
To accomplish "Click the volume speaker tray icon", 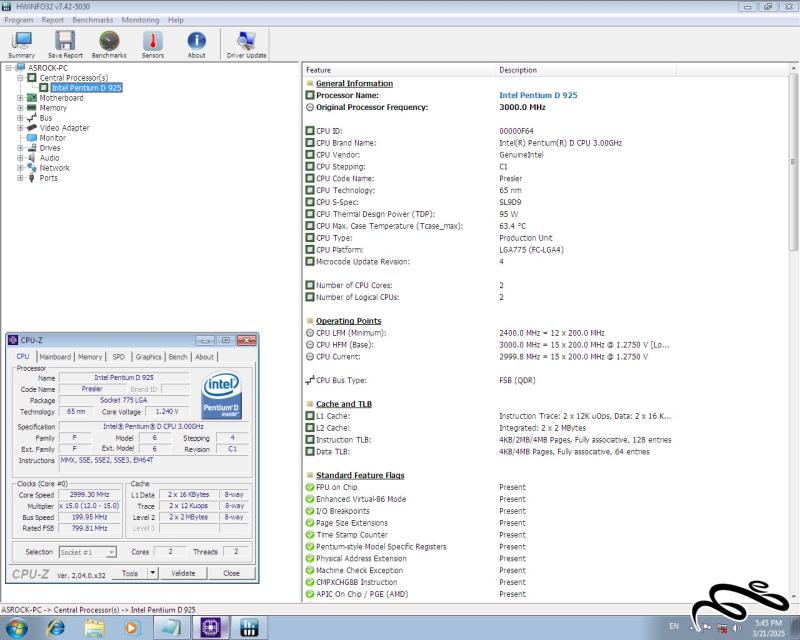I will 737,627.
